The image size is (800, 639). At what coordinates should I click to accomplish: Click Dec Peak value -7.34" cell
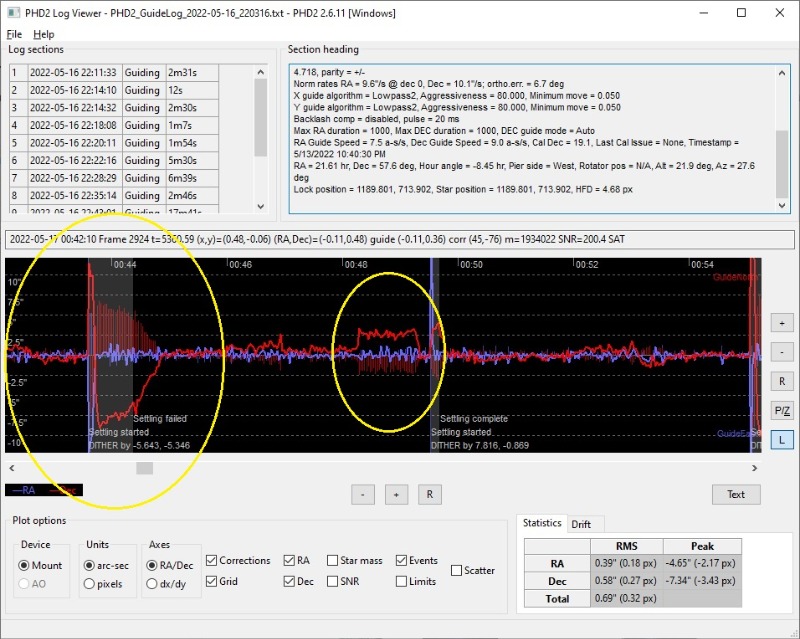click(702, 581)
